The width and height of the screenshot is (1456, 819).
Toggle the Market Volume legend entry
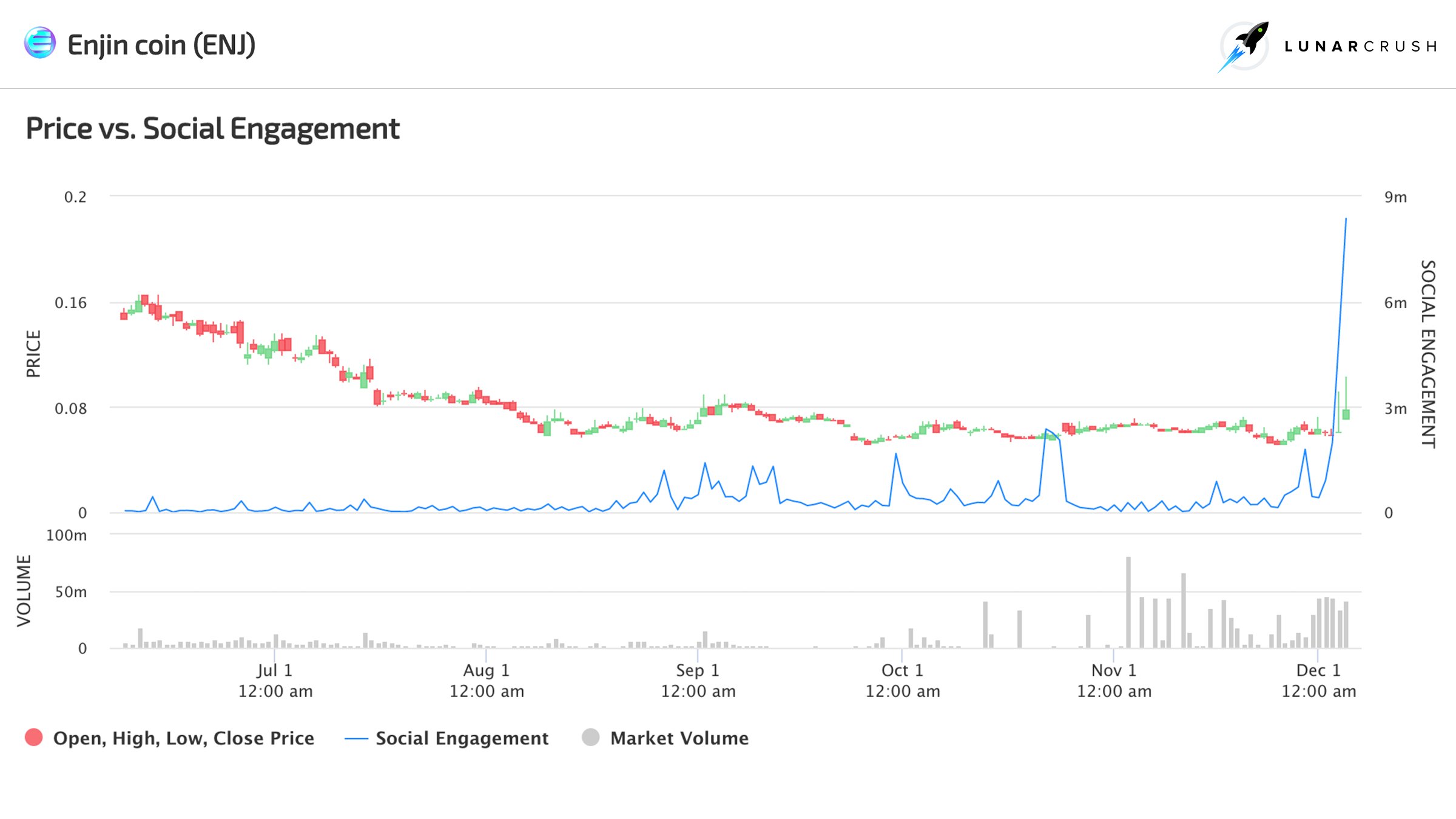click(x=665, y=738)
